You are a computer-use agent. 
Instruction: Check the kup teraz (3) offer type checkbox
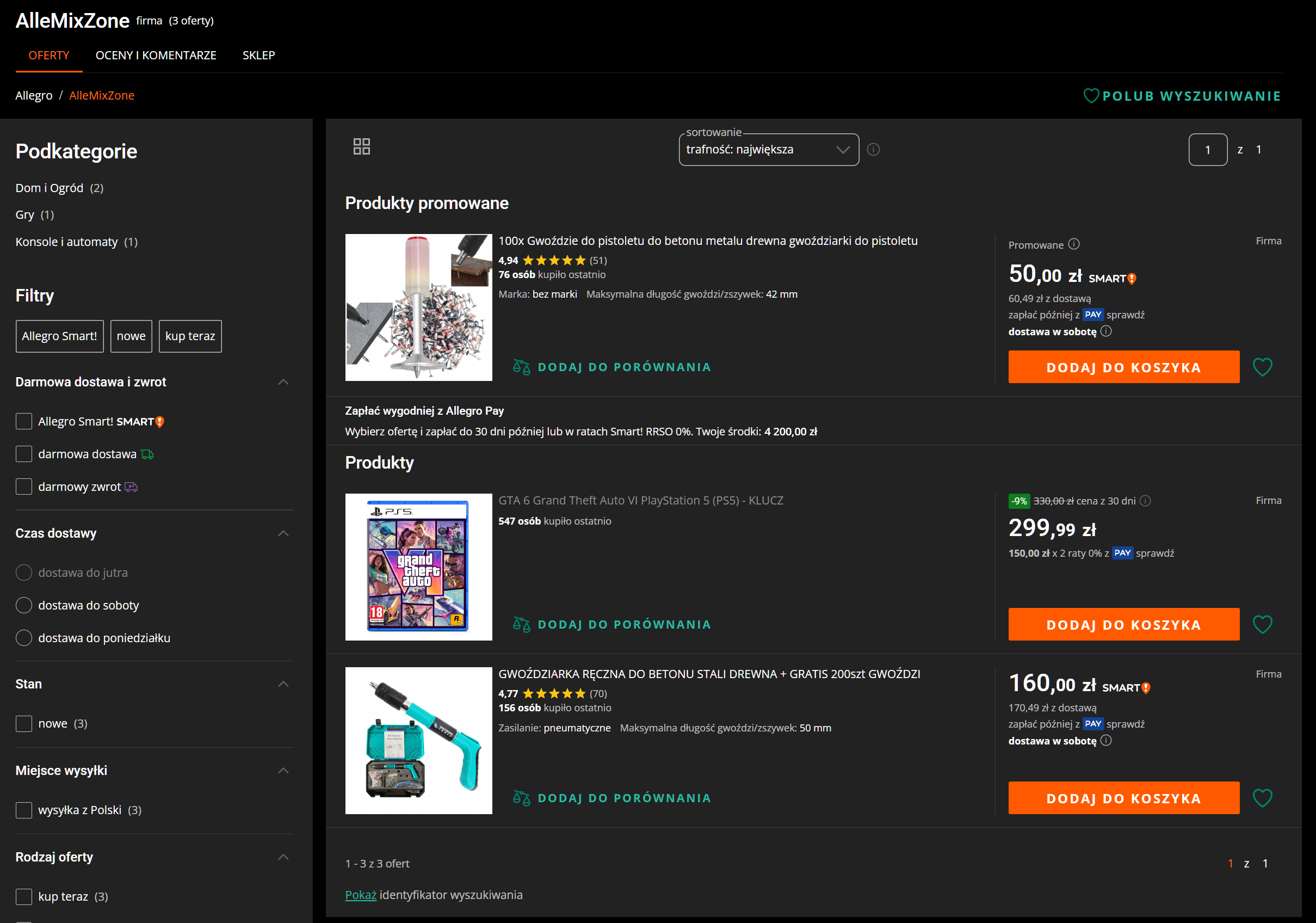tap(23, 897)
